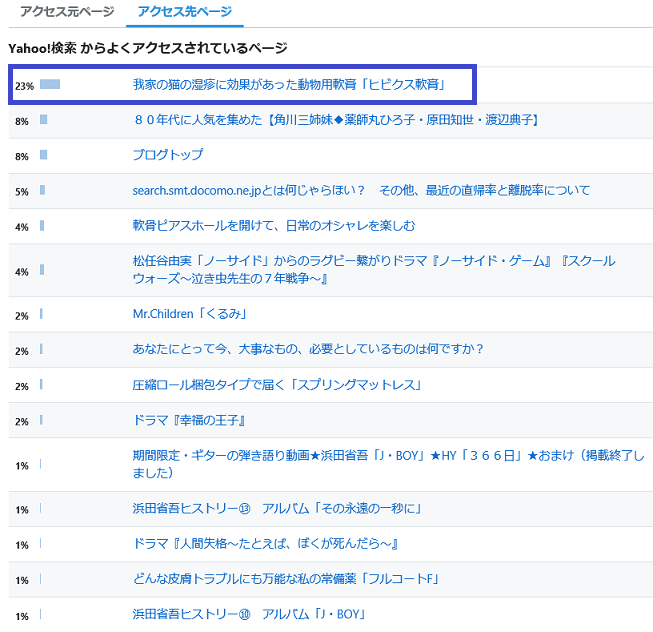Open the 期間限定・ギターの弾き語り動画 link
The image size is (653, 632).
click(388, 464)
